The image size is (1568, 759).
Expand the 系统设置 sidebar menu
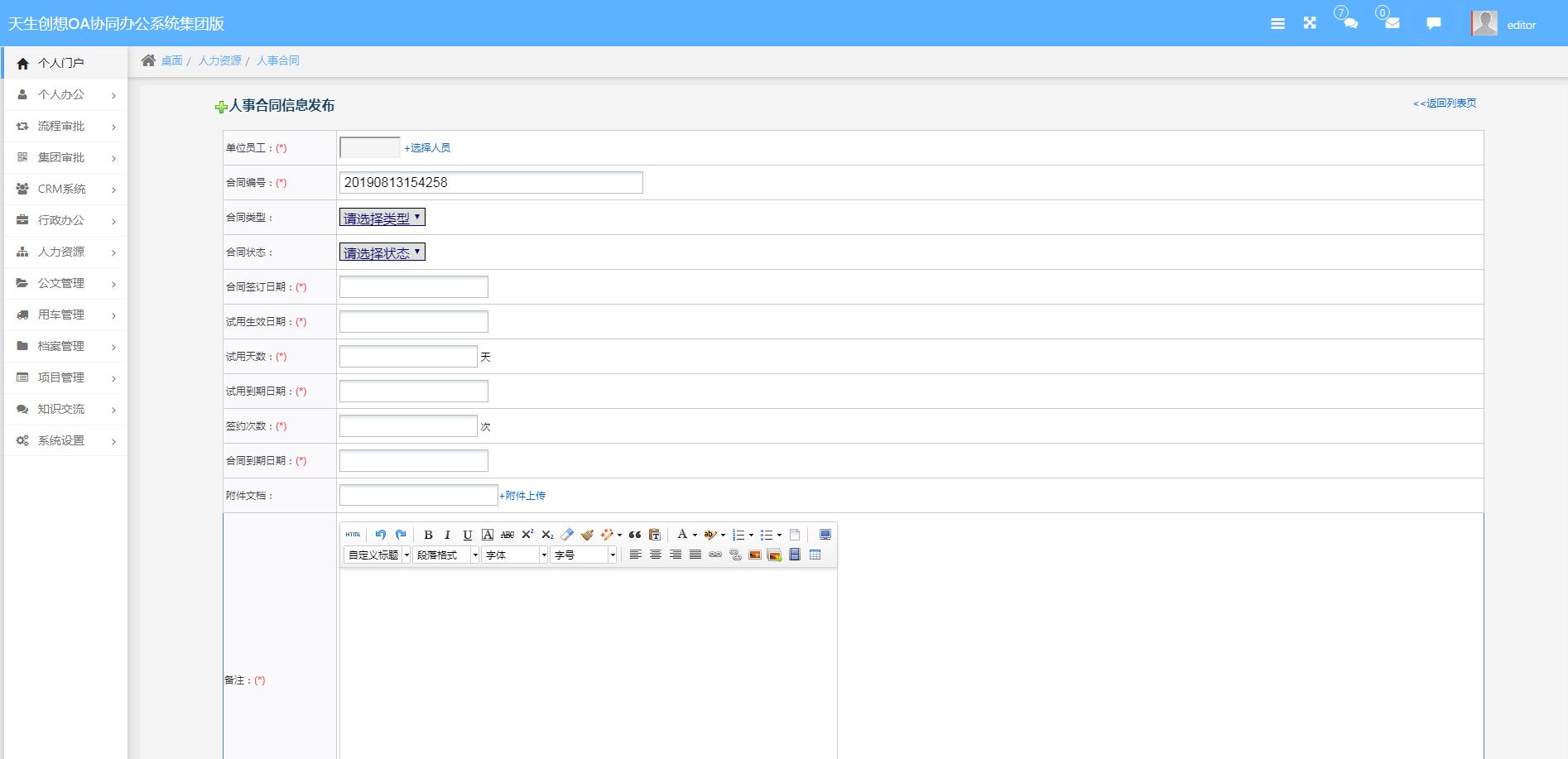65,440
